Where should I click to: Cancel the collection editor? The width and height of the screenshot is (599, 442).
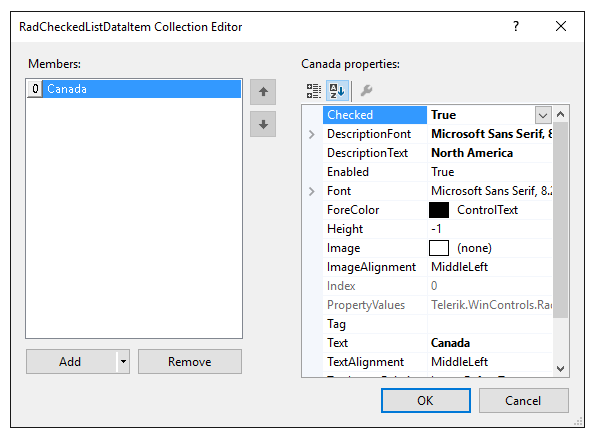(x=523, y=400)
